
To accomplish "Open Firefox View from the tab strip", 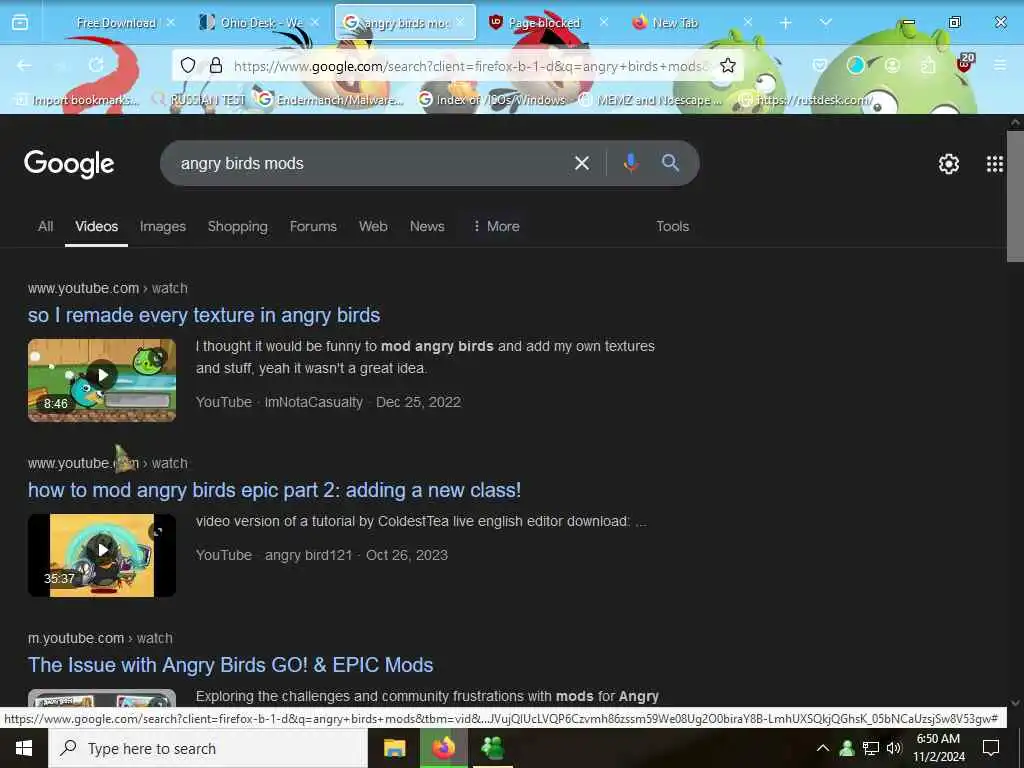I will point(20,23).
